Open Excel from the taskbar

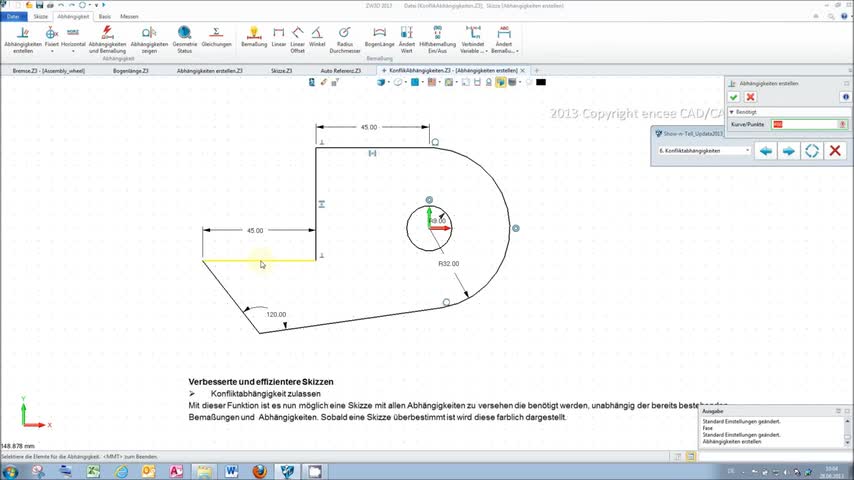94,471
